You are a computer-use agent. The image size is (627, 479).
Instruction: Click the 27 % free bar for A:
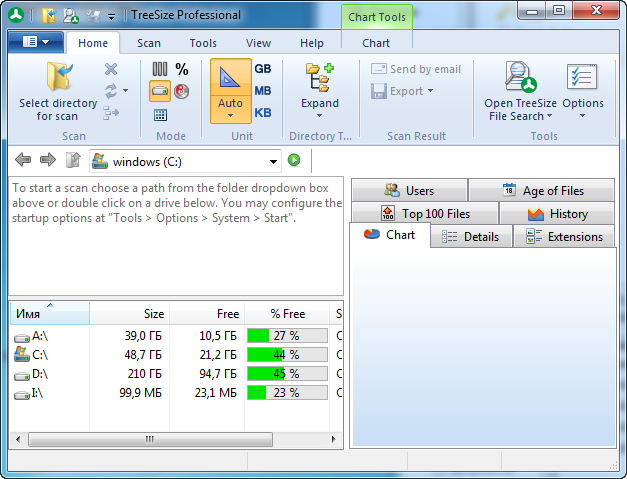[x=287, y=335]
